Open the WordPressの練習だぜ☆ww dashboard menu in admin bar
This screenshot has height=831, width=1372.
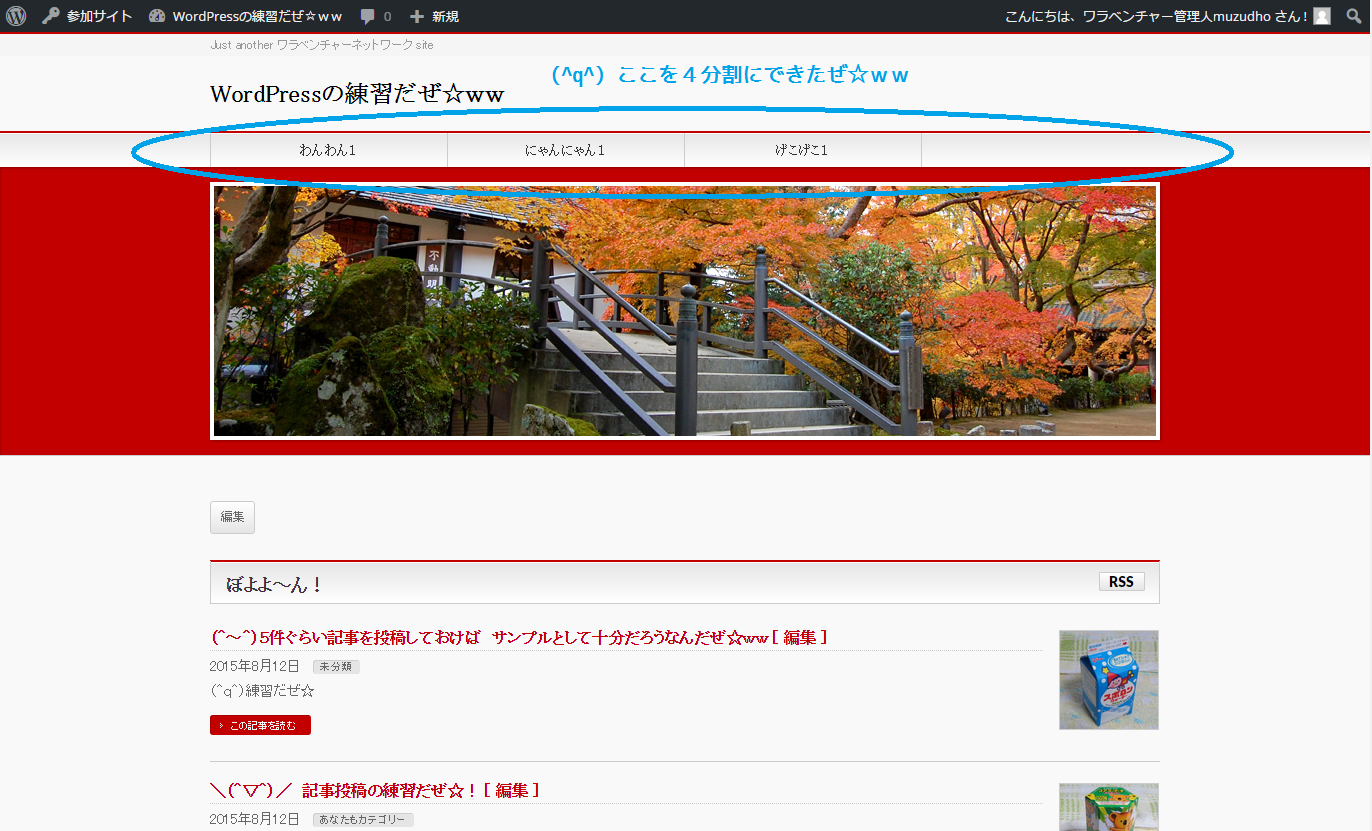click(245, 16)
